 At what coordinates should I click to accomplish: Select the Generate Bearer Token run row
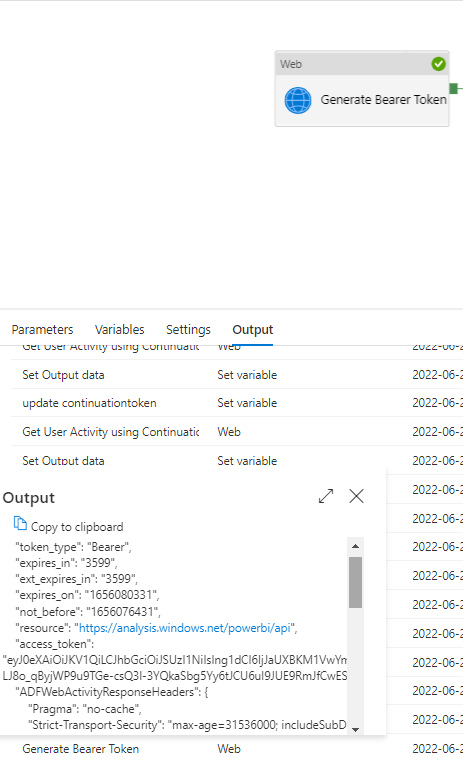tap(237, 748)
